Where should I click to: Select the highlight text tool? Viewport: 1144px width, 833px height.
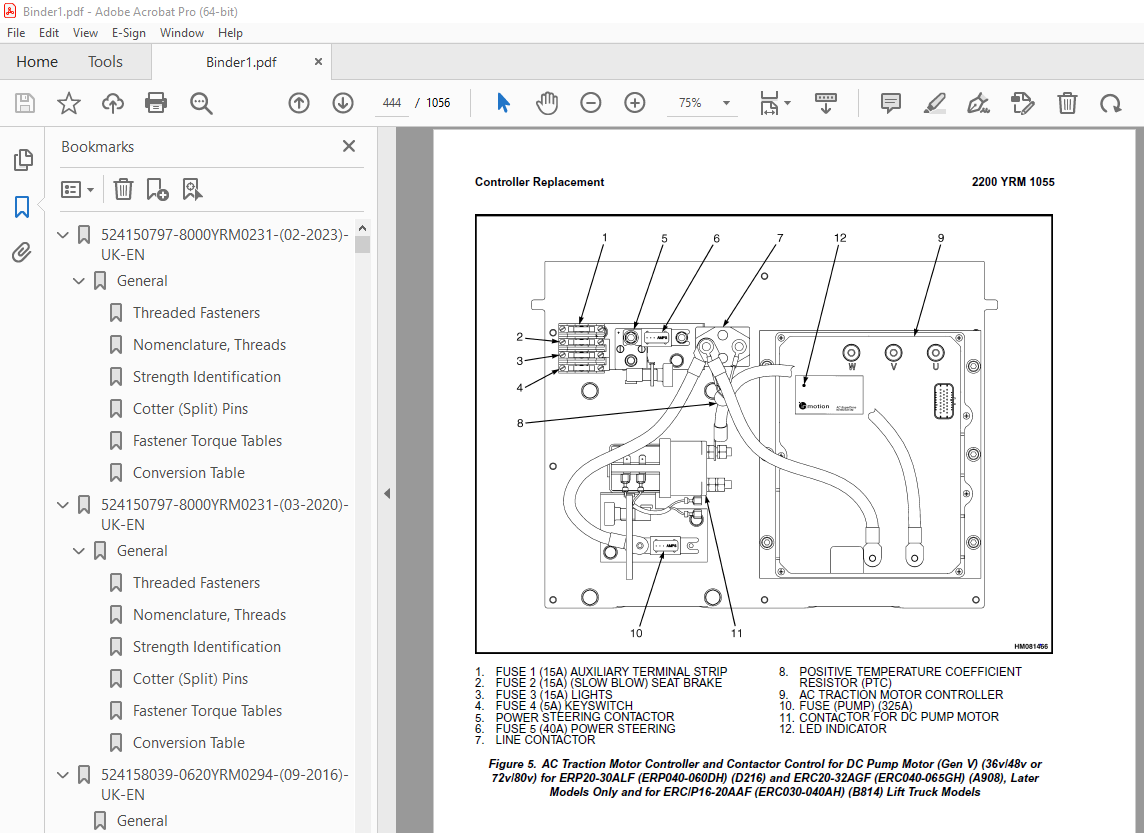click(x=935, y=103)
